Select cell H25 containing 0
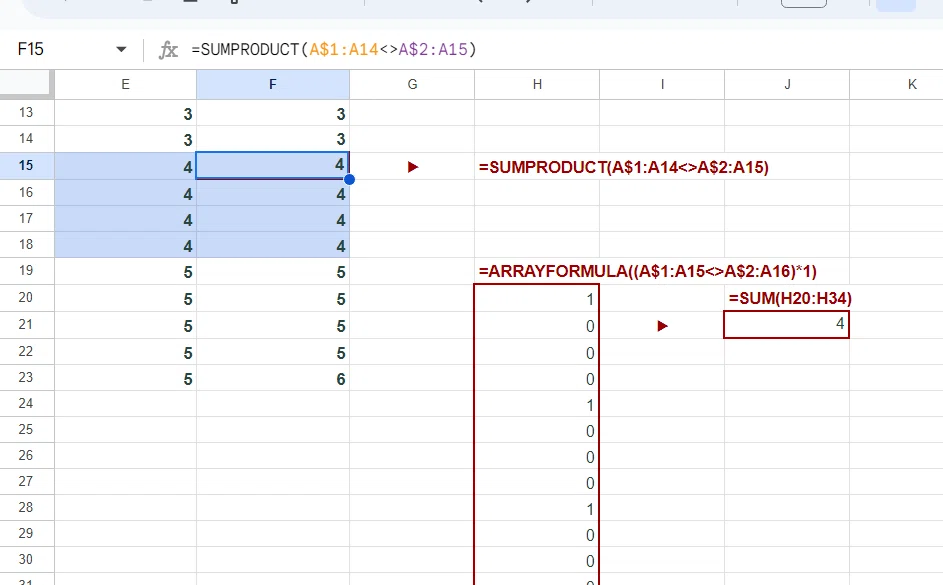Viewport: 943px width, 585px height. pos(537,430)
